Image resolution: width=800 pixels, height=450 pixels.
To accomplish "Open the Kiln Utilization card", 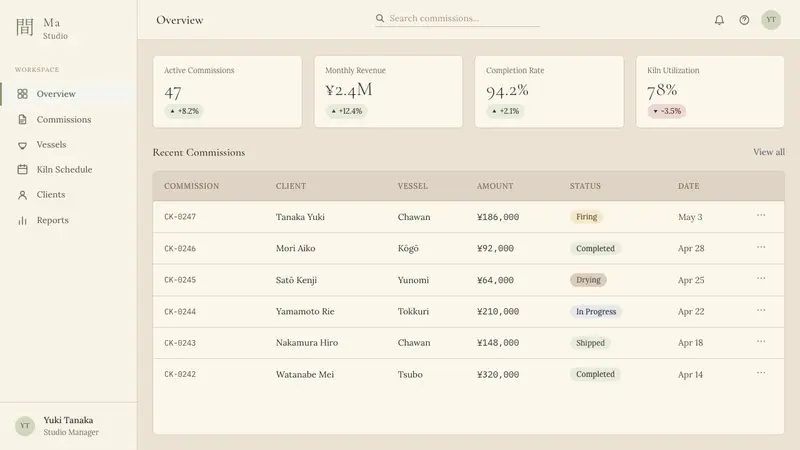I will 710,92.
